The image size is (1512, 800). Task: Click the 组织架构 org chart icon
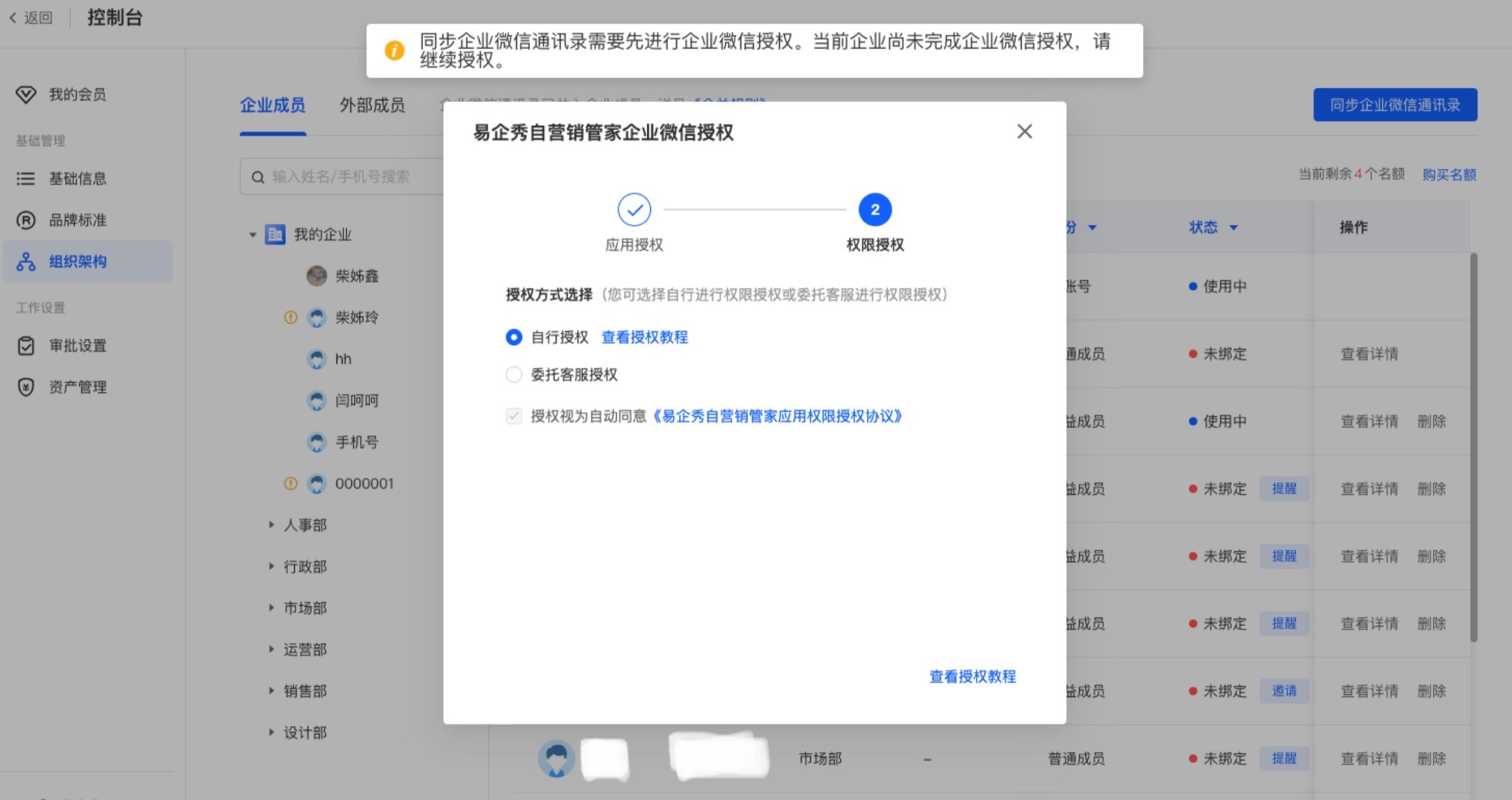point(26,261)
